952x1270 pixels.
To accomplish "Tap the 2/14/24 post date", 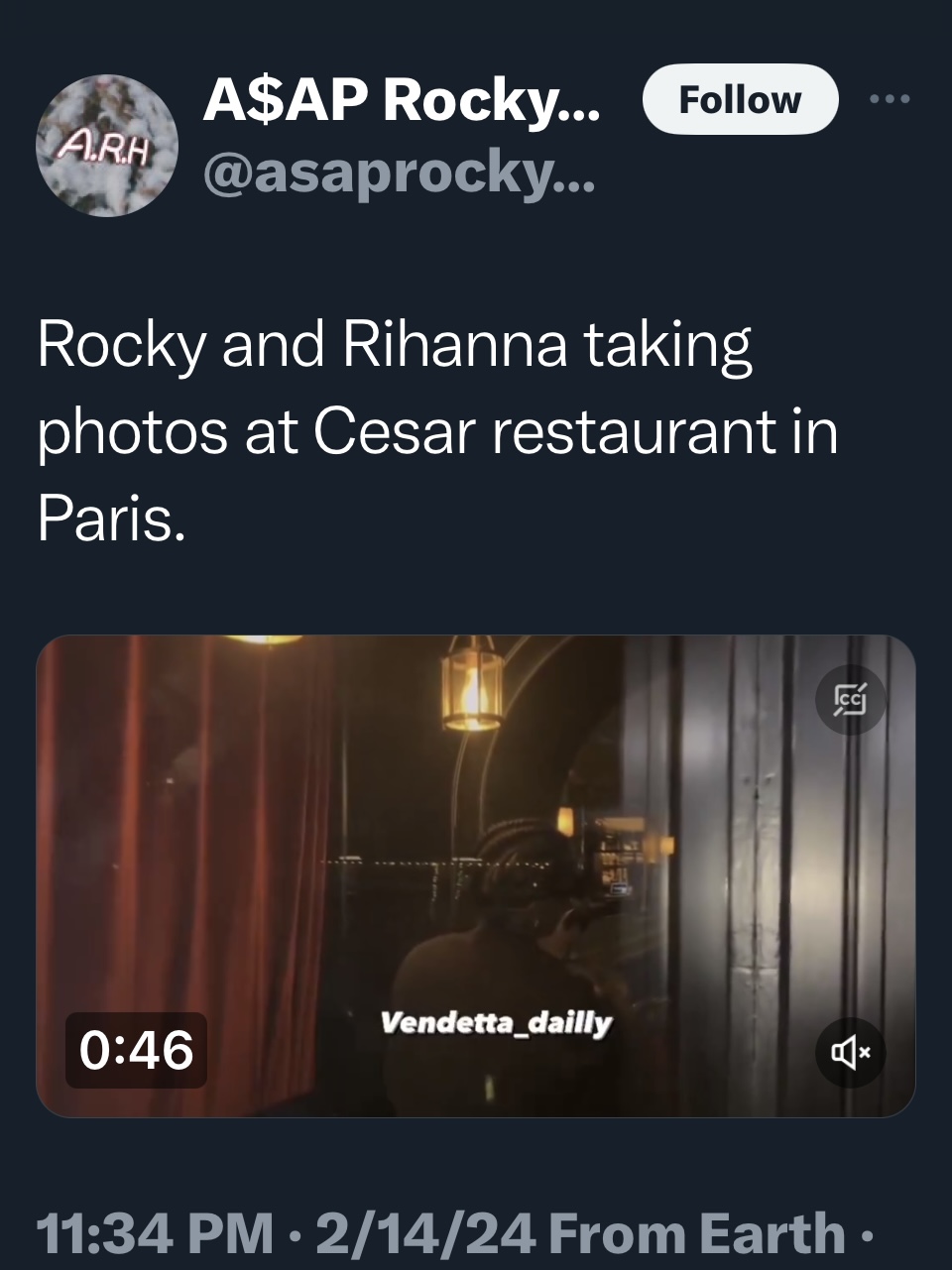I will 426,1233.
